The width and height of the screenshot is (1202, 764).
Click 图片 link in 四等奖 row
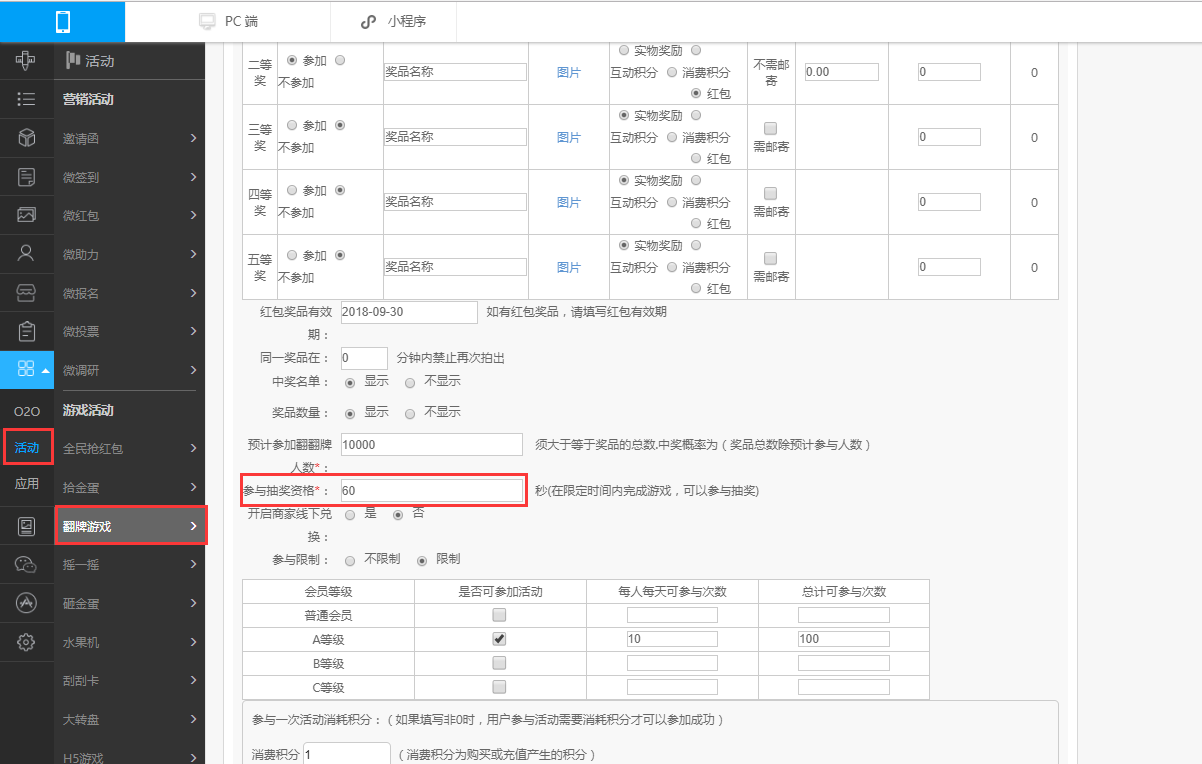568,202
